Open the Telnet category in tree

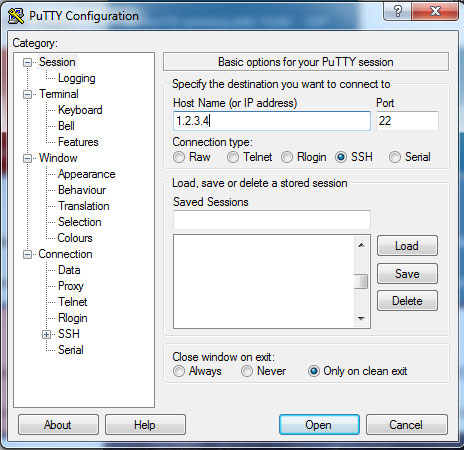tap(73, 302)
